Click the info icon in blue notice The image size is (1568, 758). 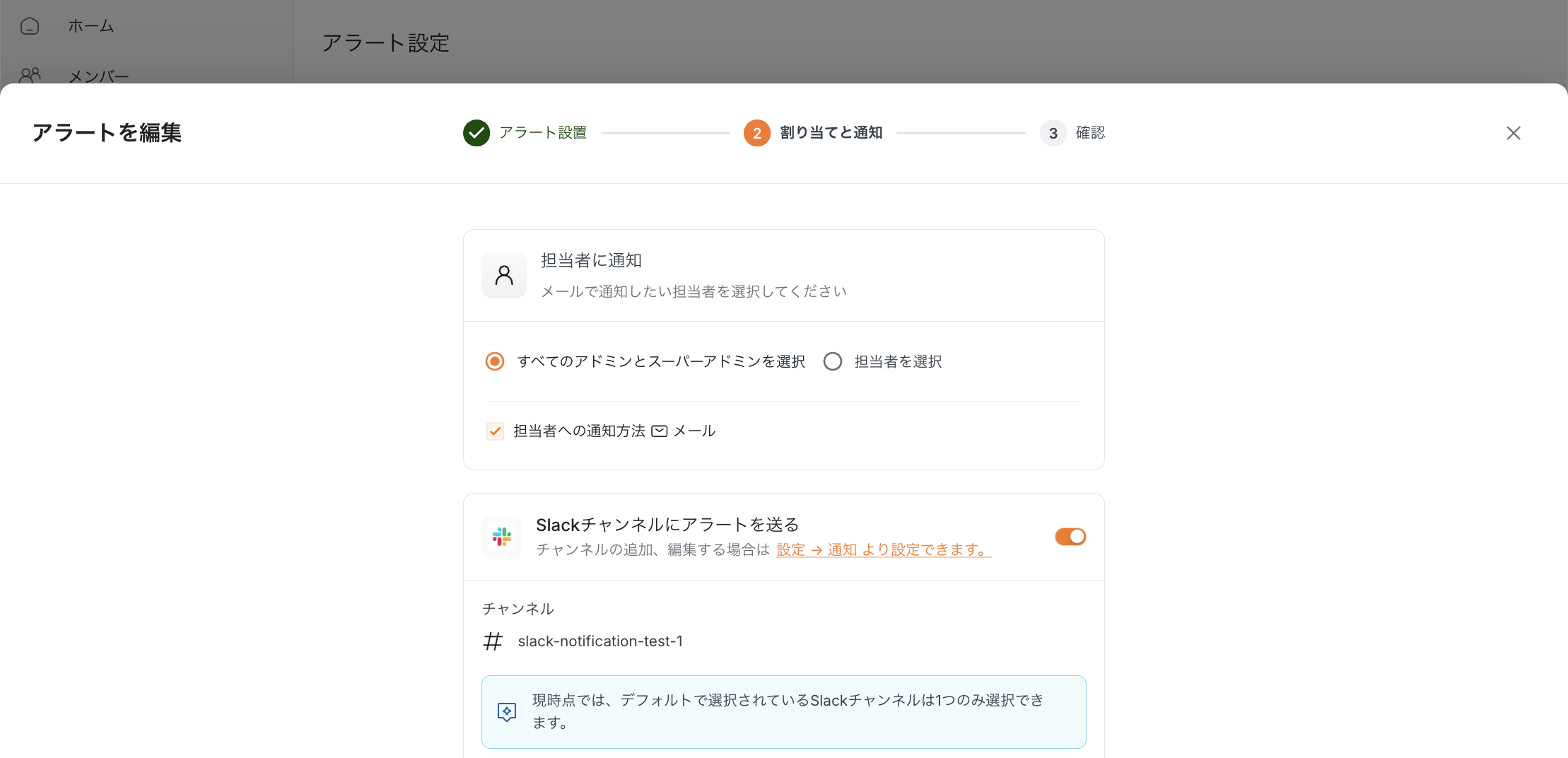click(x=507, y=711)
